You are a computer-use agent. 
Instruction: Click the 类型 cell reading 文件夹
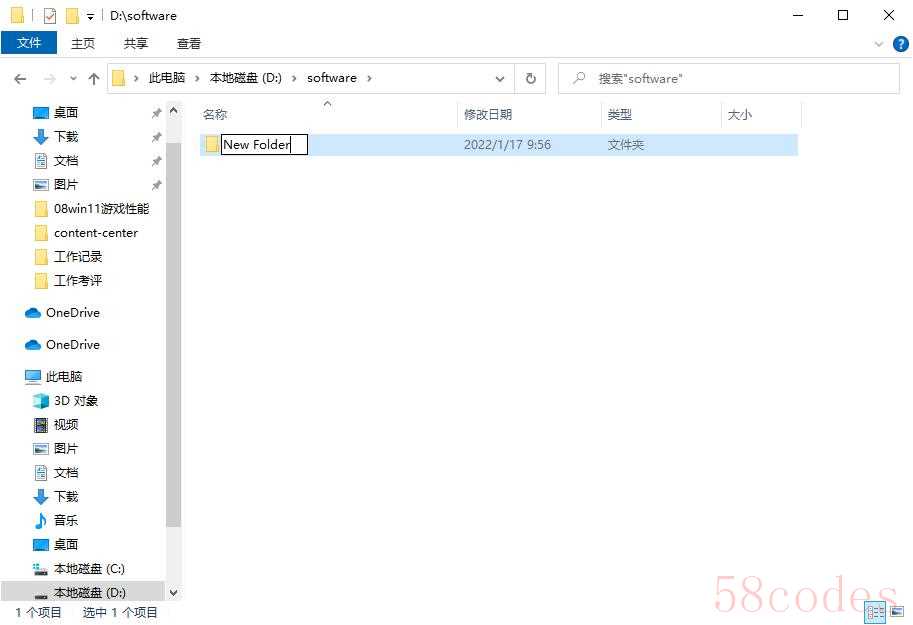(626, 144)
